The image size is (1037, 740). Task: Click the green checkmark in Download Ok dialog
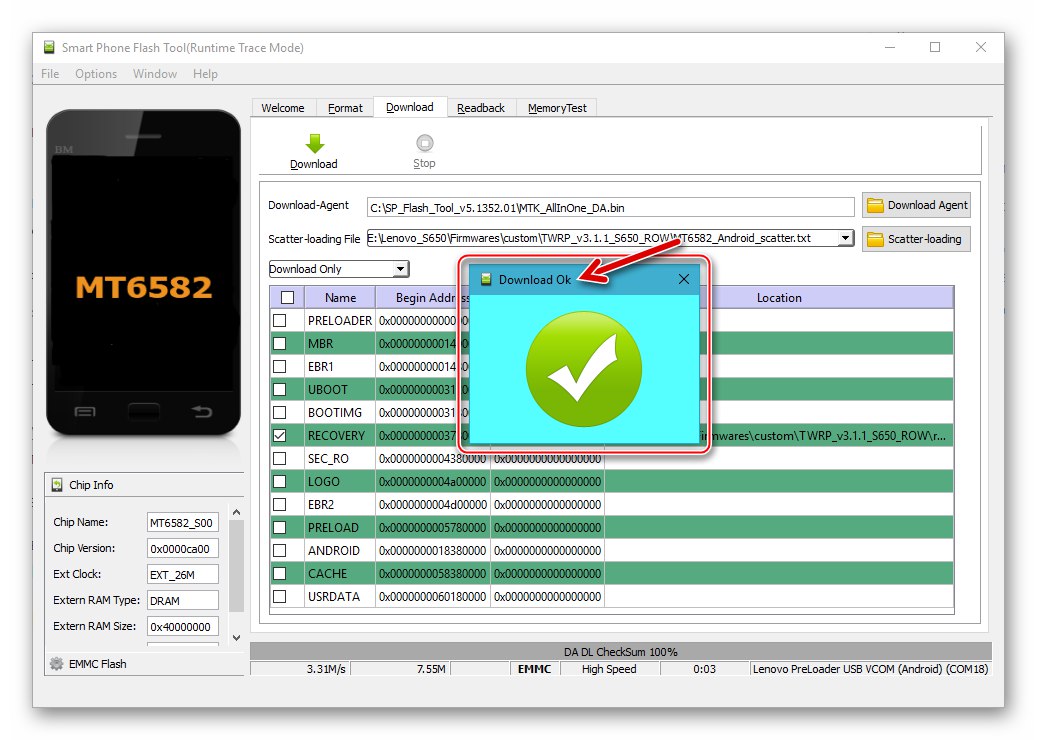click(x=583, y=368)
